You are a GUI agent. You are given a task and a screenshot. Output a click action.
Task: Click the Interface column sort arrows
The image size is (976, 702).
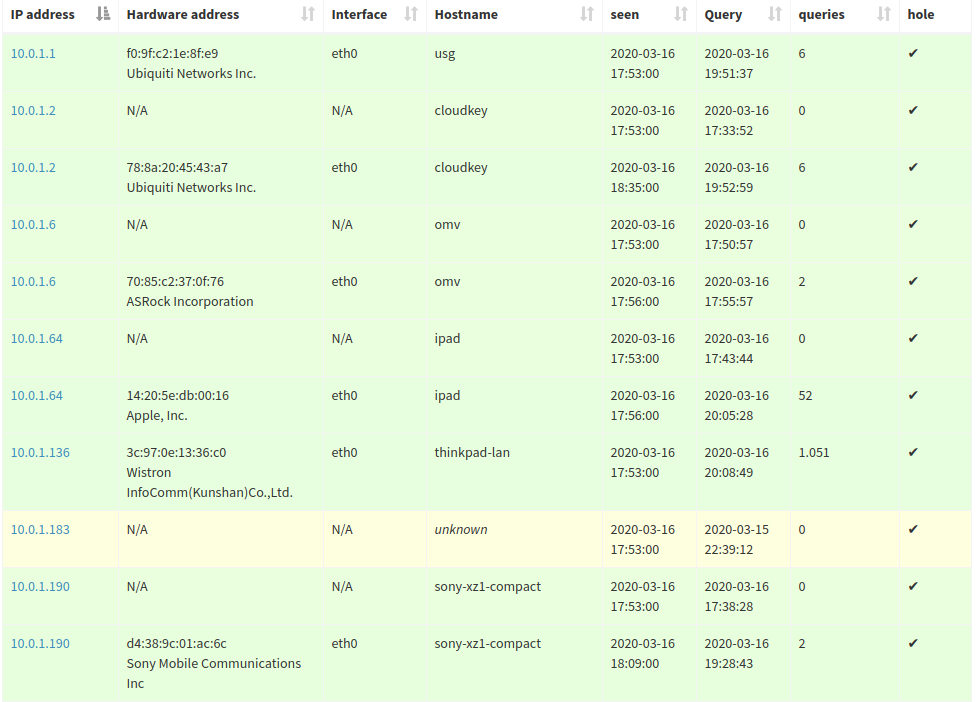tap(411, 14)
